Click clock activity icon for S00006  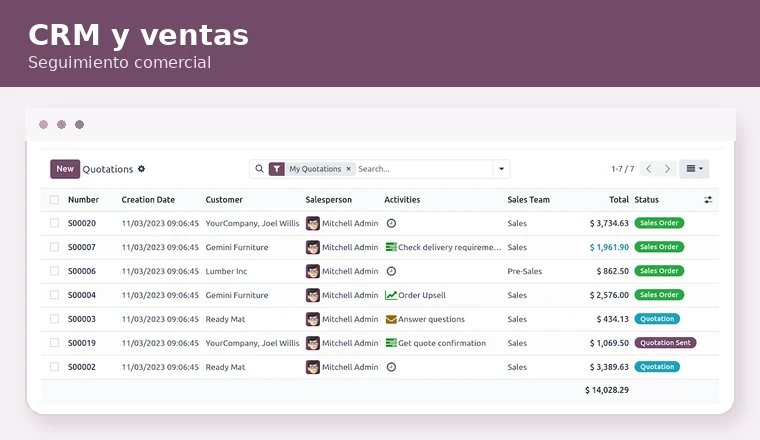[x=391, y=271]
